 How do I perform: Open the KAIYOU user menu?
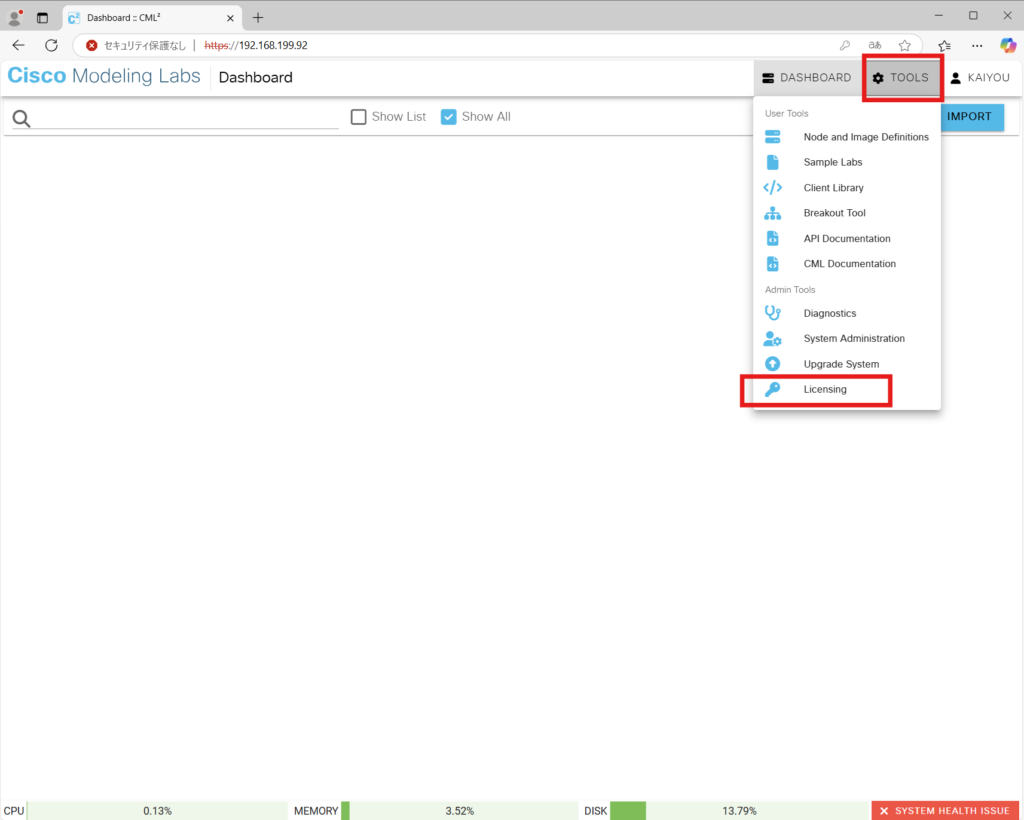980,78
